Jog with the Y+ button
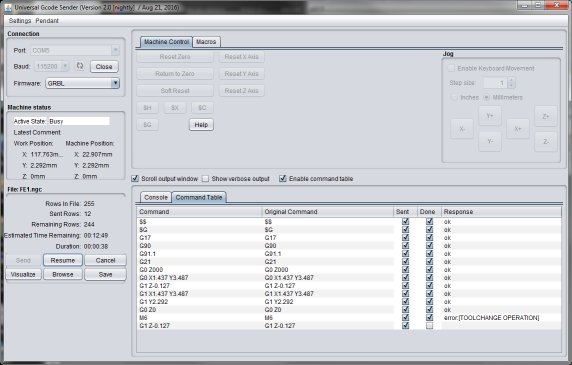572x365 pixels. (490, 116)
